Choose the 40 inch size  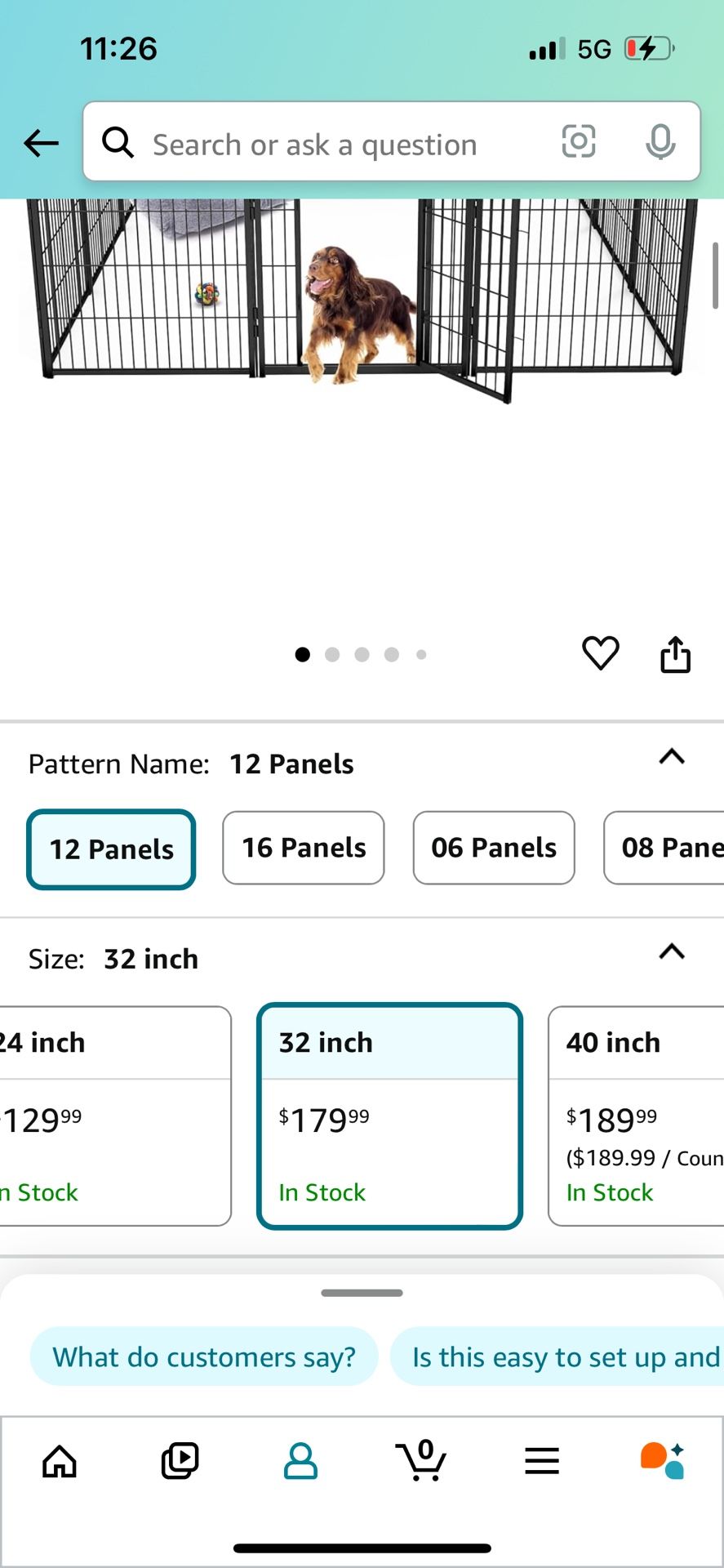click(x=636, y=1116)
